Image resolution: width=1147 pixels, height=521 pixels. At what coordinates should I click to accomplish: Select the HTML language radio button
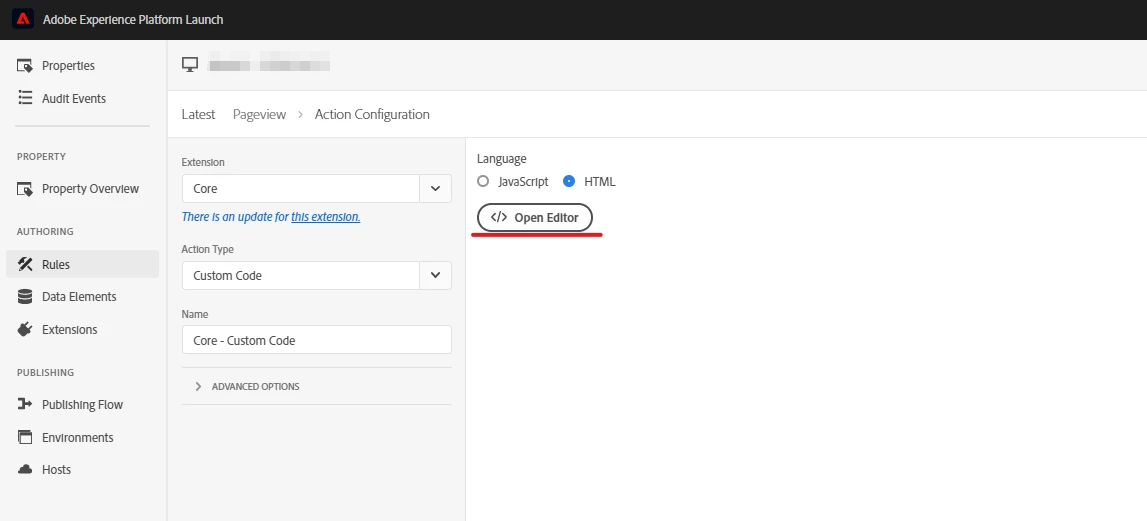(x=569, y=182)
